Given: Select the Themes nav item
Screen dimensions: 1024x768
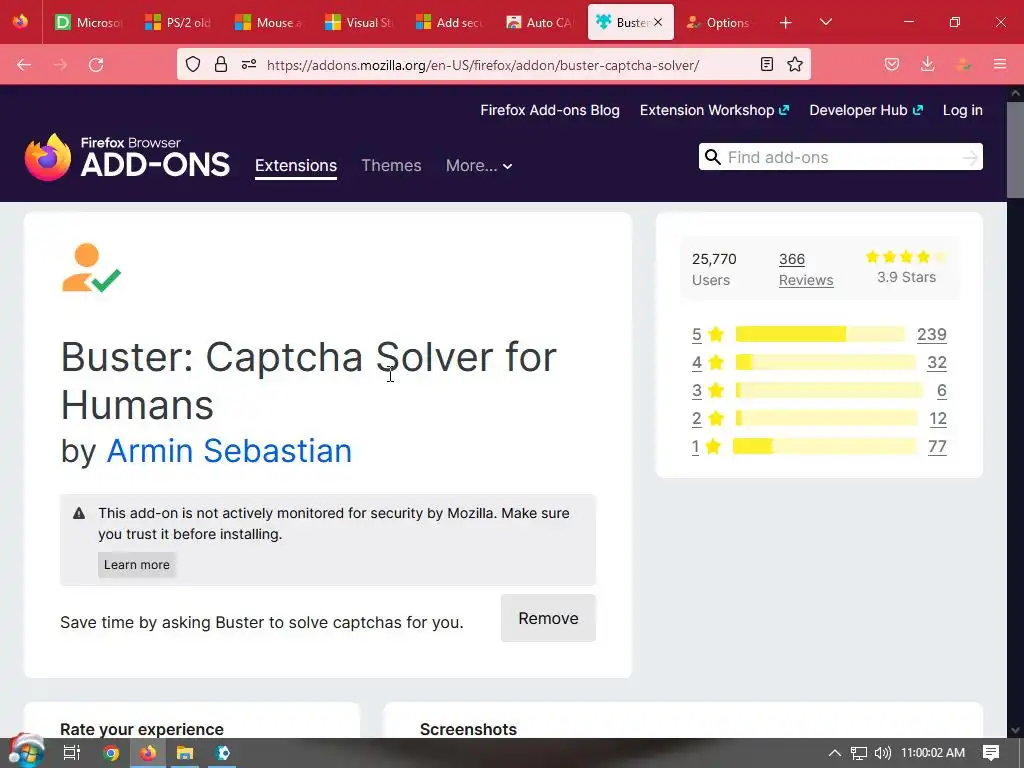Looking at the screenshot, I should click(391, 166).
